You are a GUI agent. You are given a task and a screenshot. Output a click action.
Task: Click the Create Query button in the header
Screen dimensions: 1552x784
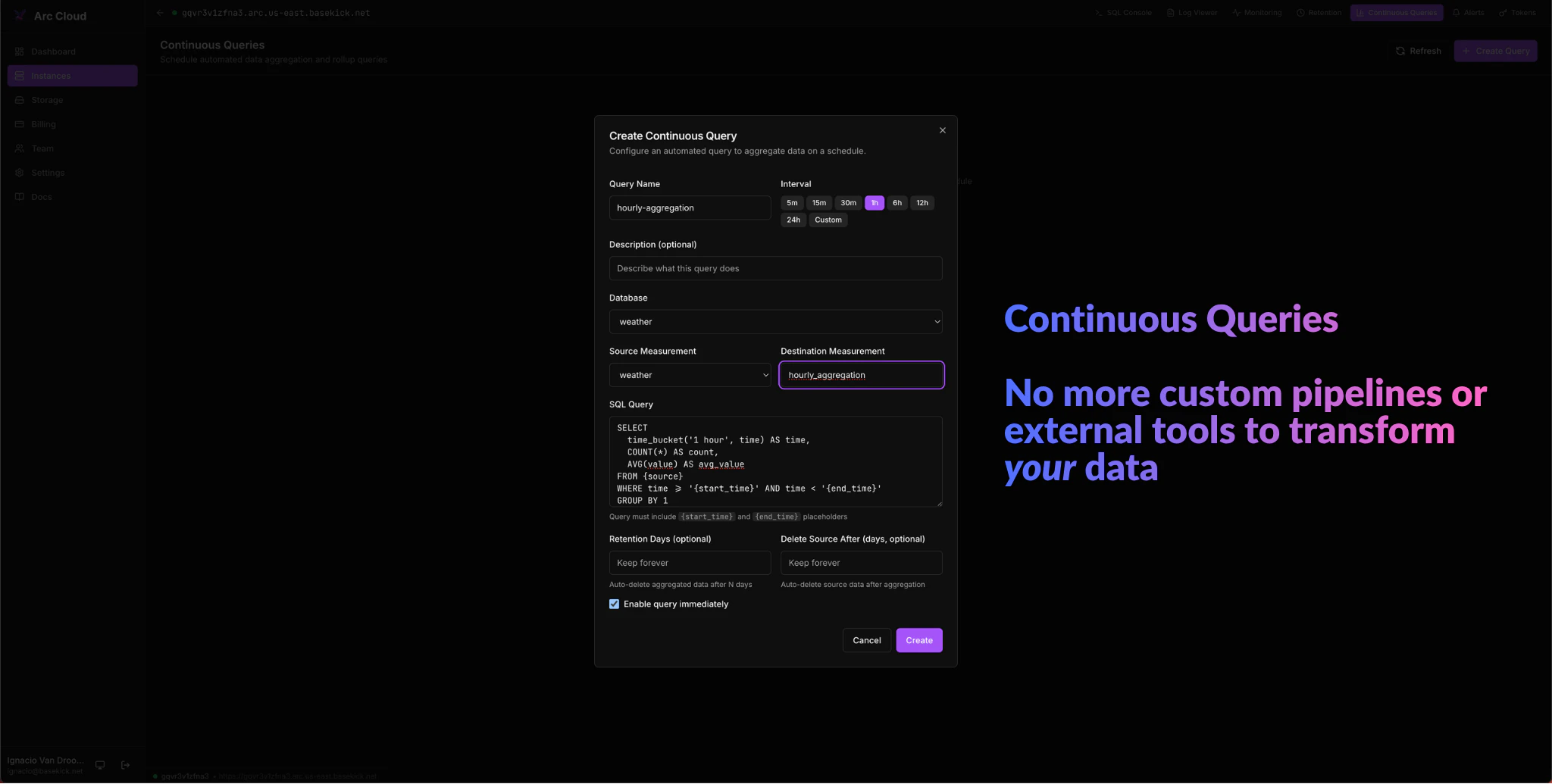click(x=1495, y=51)
